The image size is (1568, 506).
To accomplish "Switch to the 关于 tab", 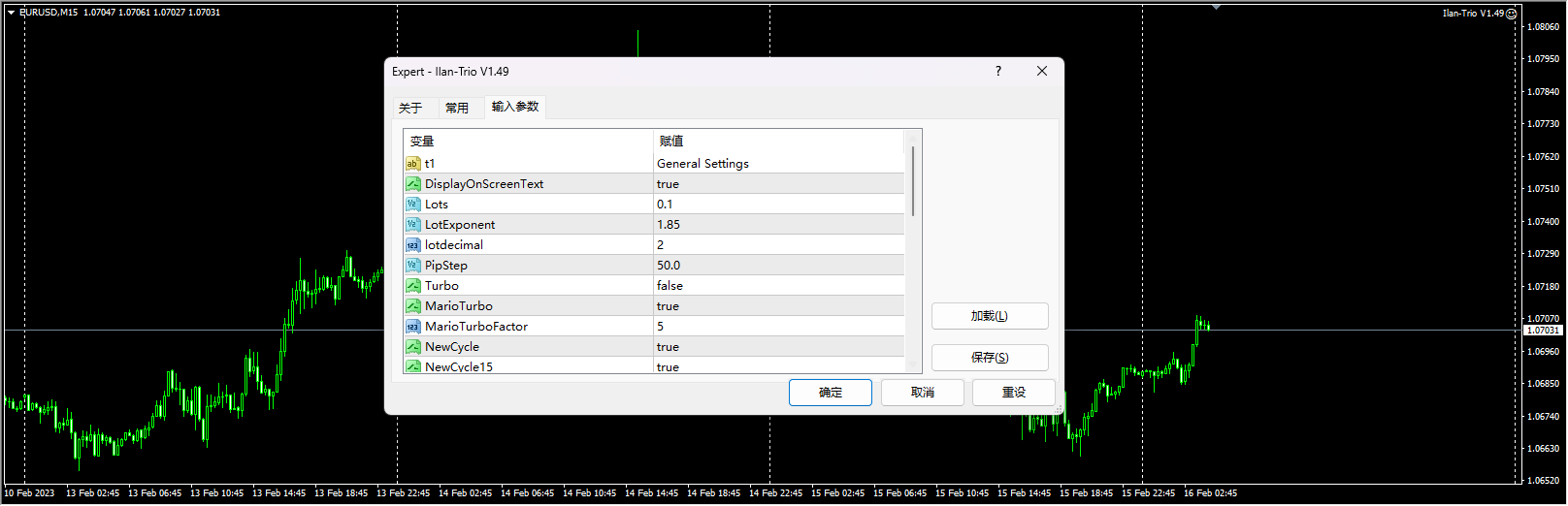I will [410, 108].
